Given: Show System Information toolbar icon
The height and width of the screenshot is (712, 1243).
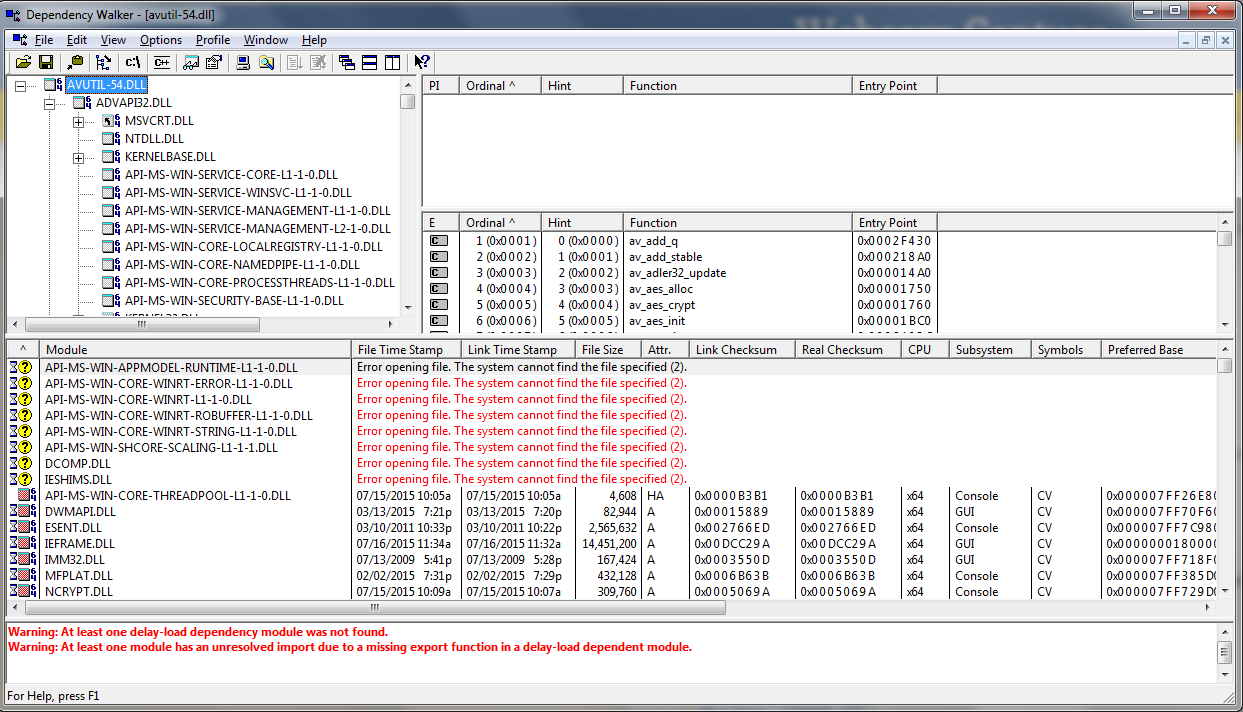Looking at the screenshot, I should coord(243,62).
